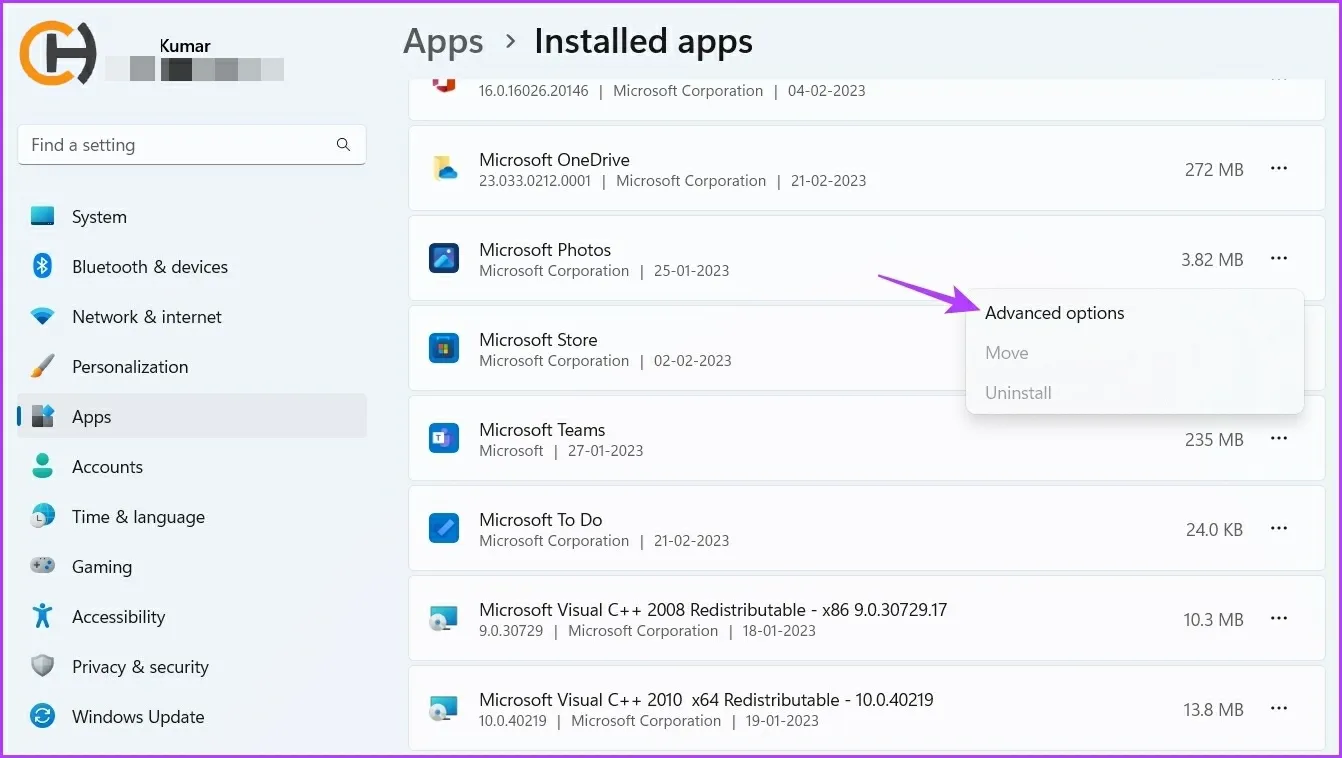
Task: Open the more options for Microsoft OneDrive
Action: (x=1278, y=169)
